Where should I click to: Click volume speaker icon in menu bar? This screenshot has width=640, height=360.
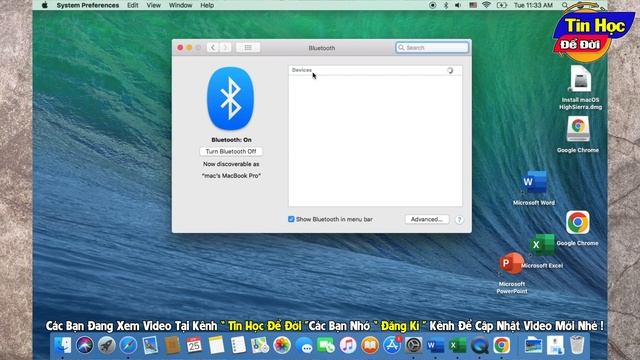click(458, 5)
